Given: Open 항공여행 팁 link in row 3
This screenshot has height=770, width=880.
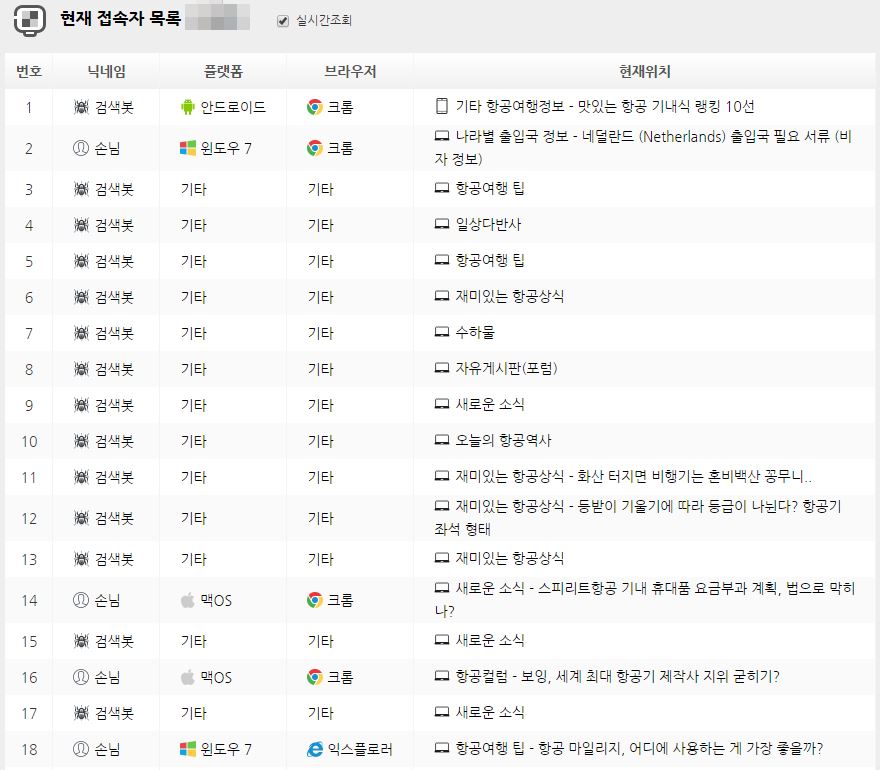Looking at the screenshot, I should tap(489, 188).
